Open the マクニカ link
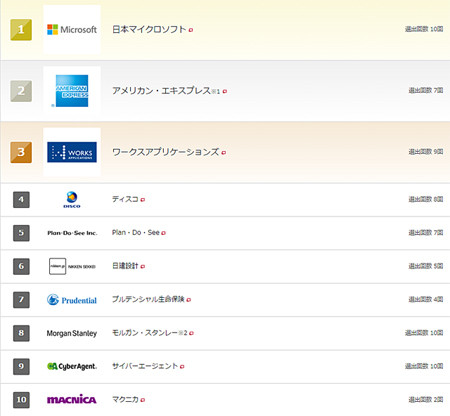450x416 pixels. [x=125, y=399]
